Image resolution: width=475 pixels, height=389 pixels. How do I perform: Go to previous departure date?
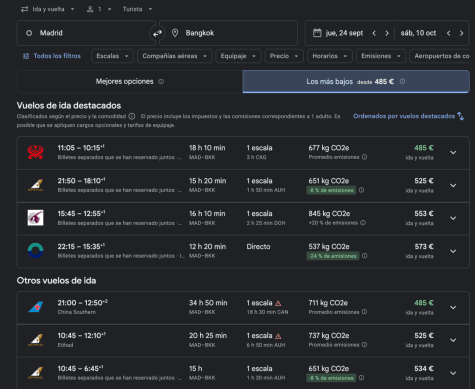pyautogui.click(x=374, y=33)
